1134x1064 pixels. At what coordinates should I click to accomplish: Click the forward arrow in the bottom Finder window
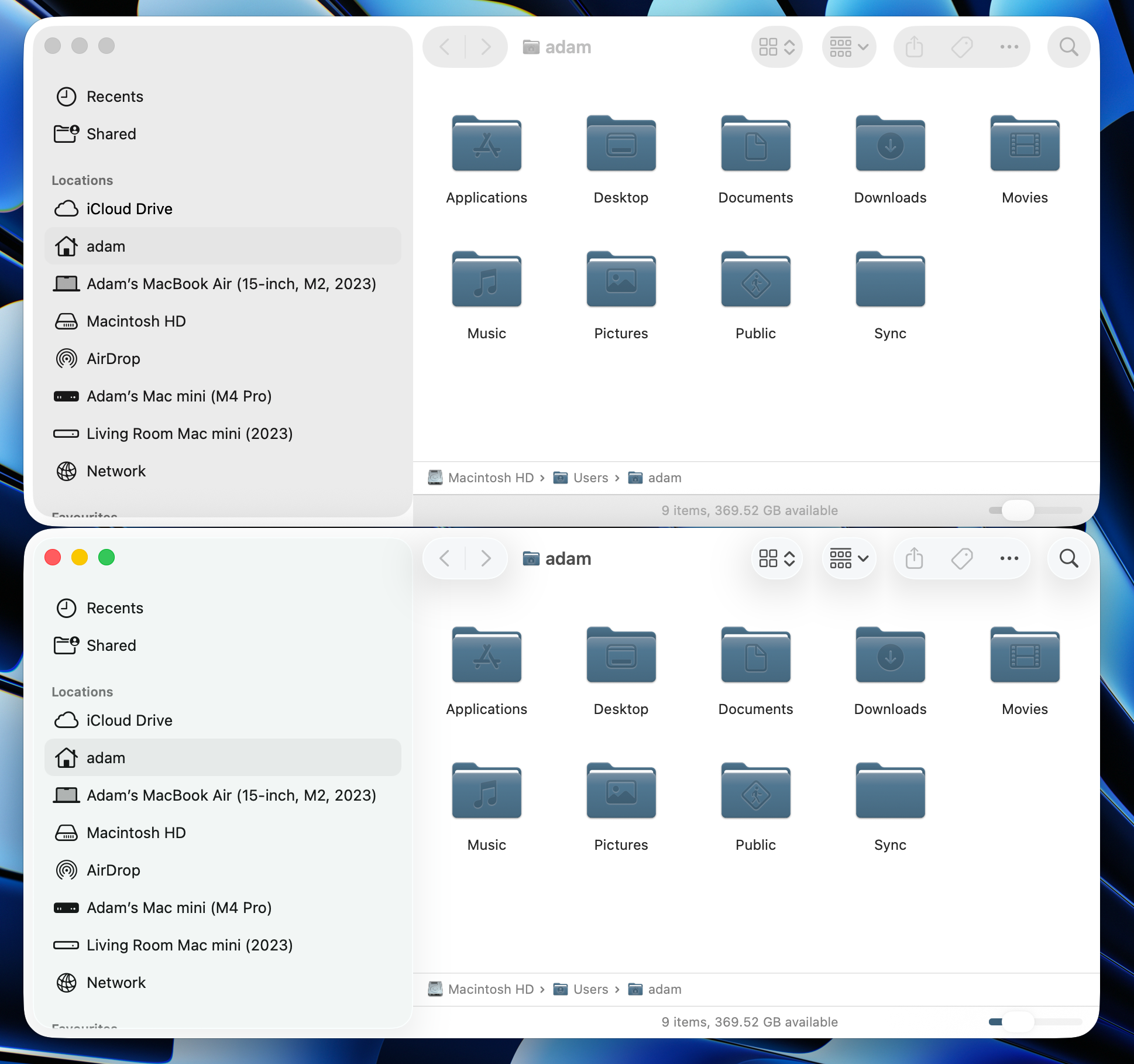486,558
